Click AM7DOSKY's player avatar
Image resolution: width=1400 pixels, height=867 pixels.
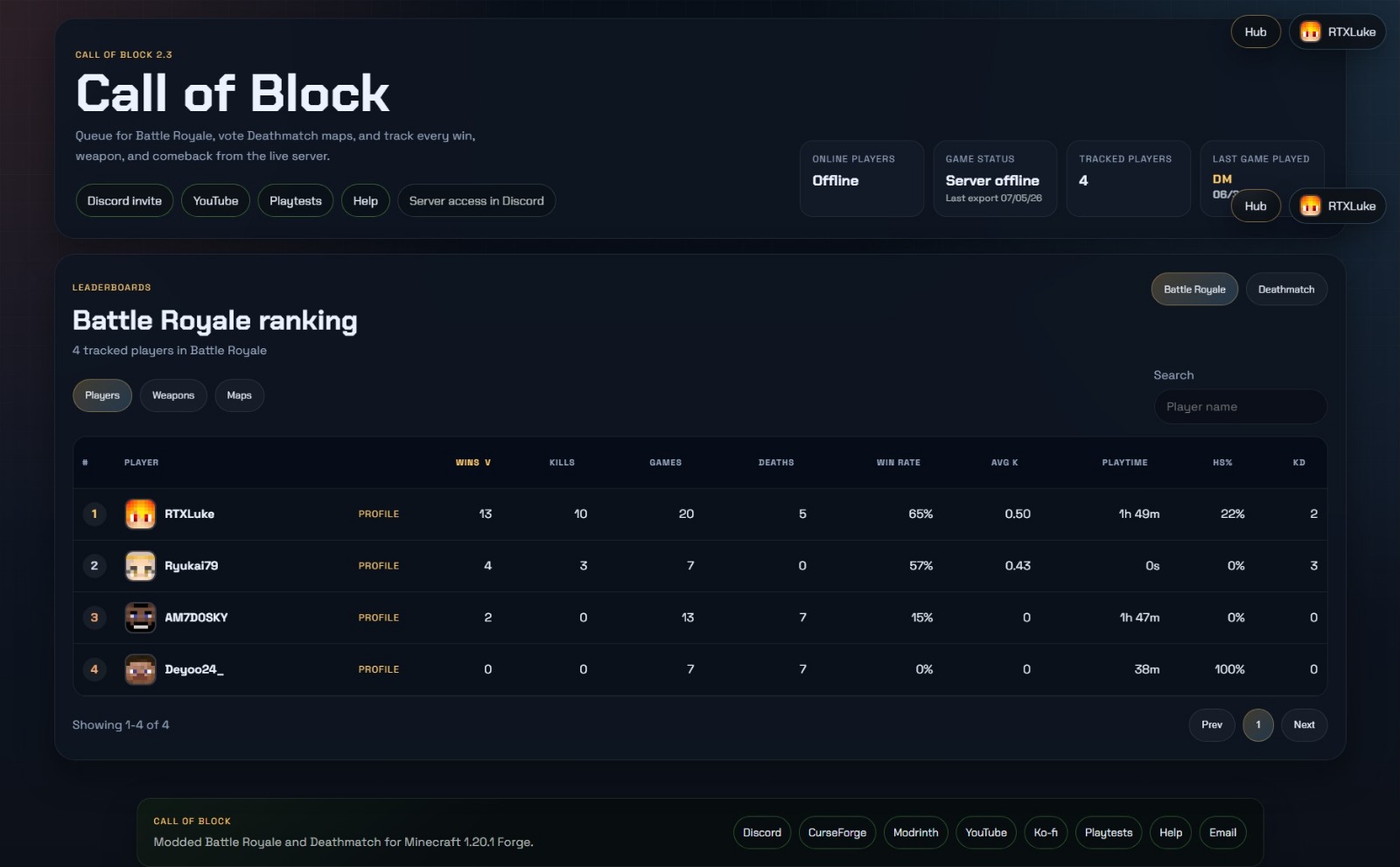pos(140,618)
